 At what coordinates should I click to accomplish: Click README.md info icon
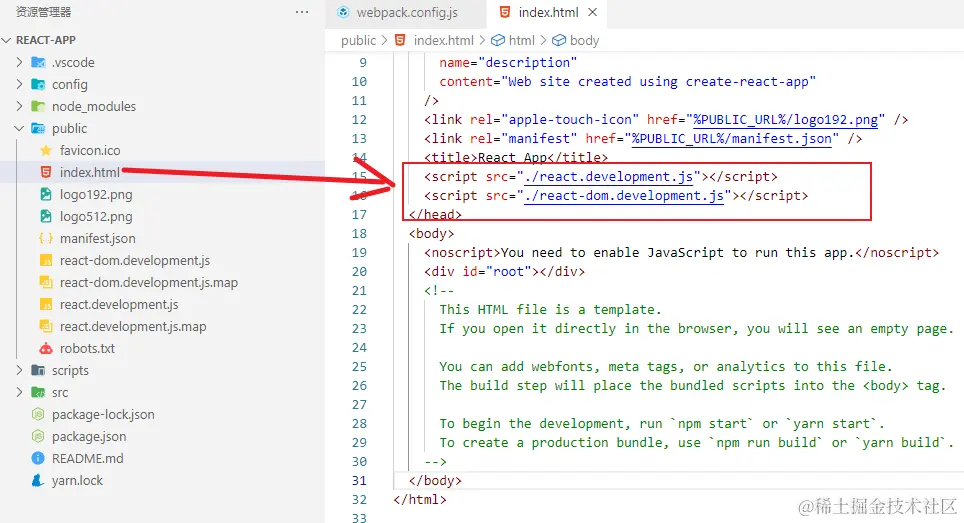tap(38, 458)
